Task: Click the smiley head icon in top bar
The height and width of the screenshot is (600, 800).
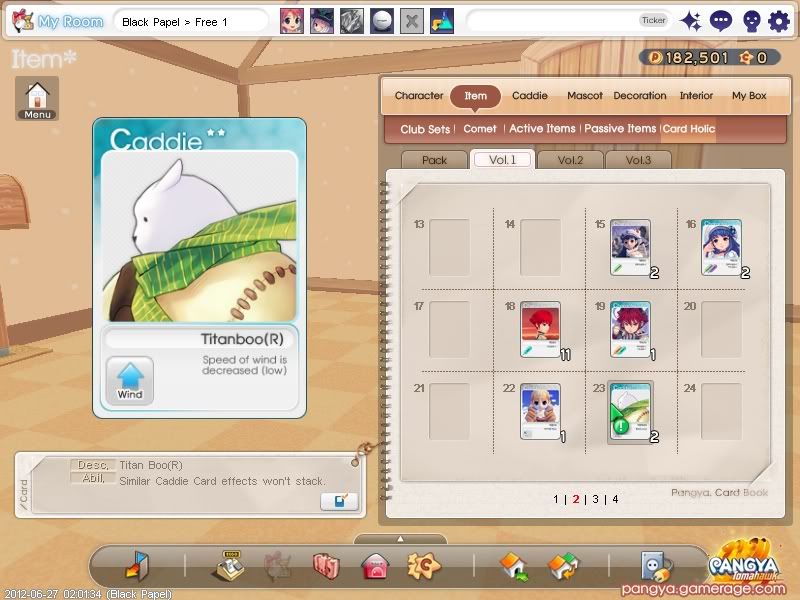Action: coord(751,21)
